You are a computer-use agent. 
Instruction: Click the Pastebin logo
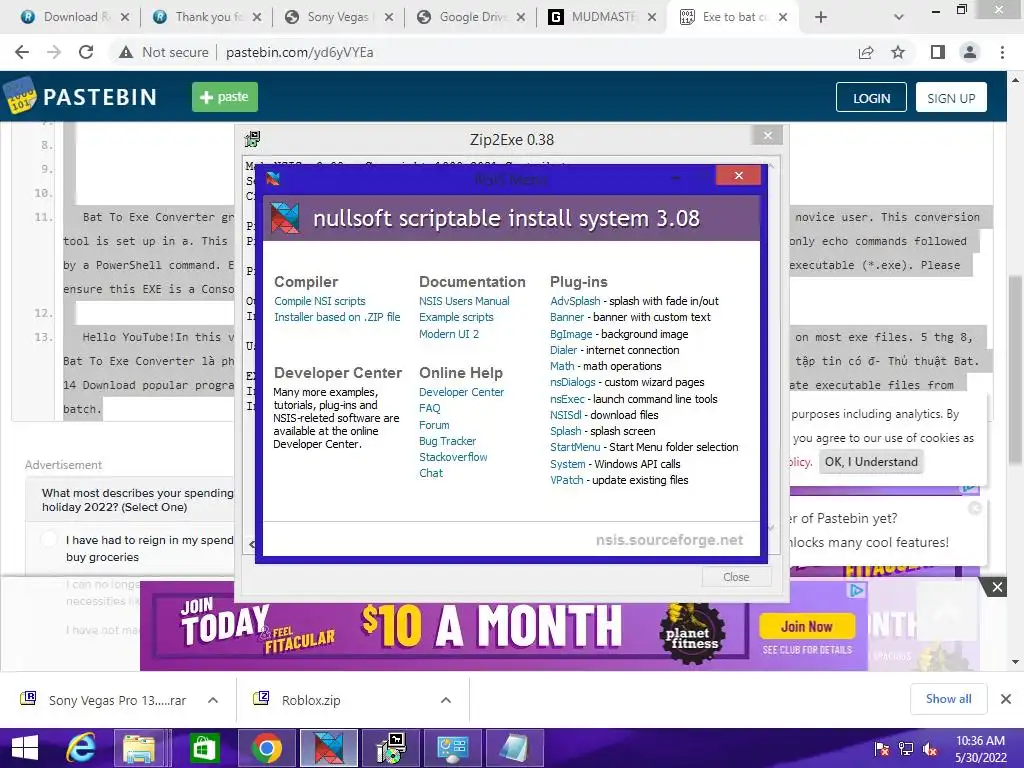(81, 97)
